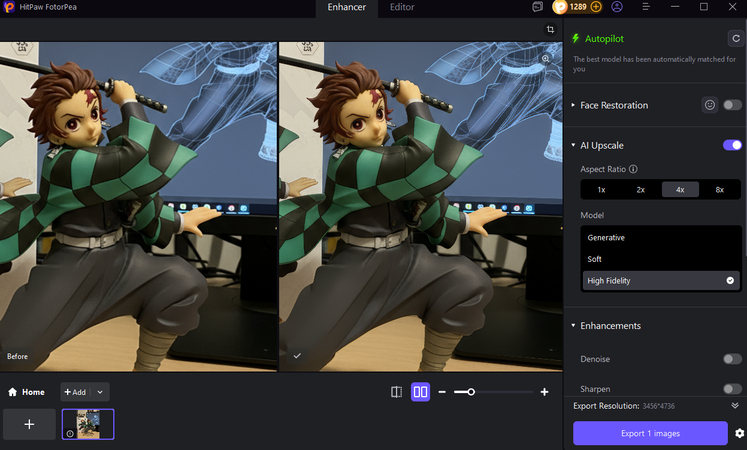Click the Before preview image
Viewport: 747px width, 450px height.
point(138,206)
